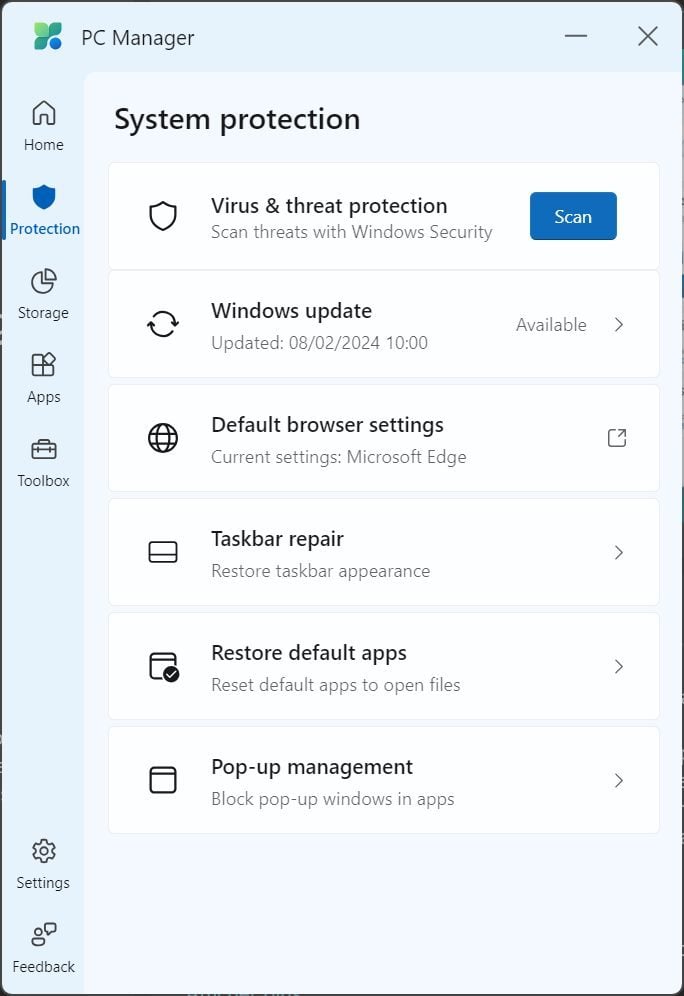Minimize the PC Manager window
This screenshot has width=684, height=996.
pyautogui.click(x=575, y=36)
